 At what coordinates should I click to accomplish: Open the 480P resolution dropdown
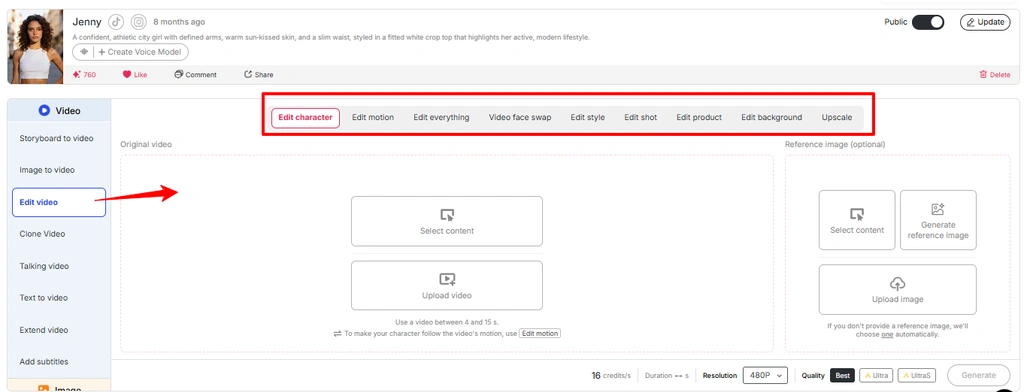[x=765, y=375]
